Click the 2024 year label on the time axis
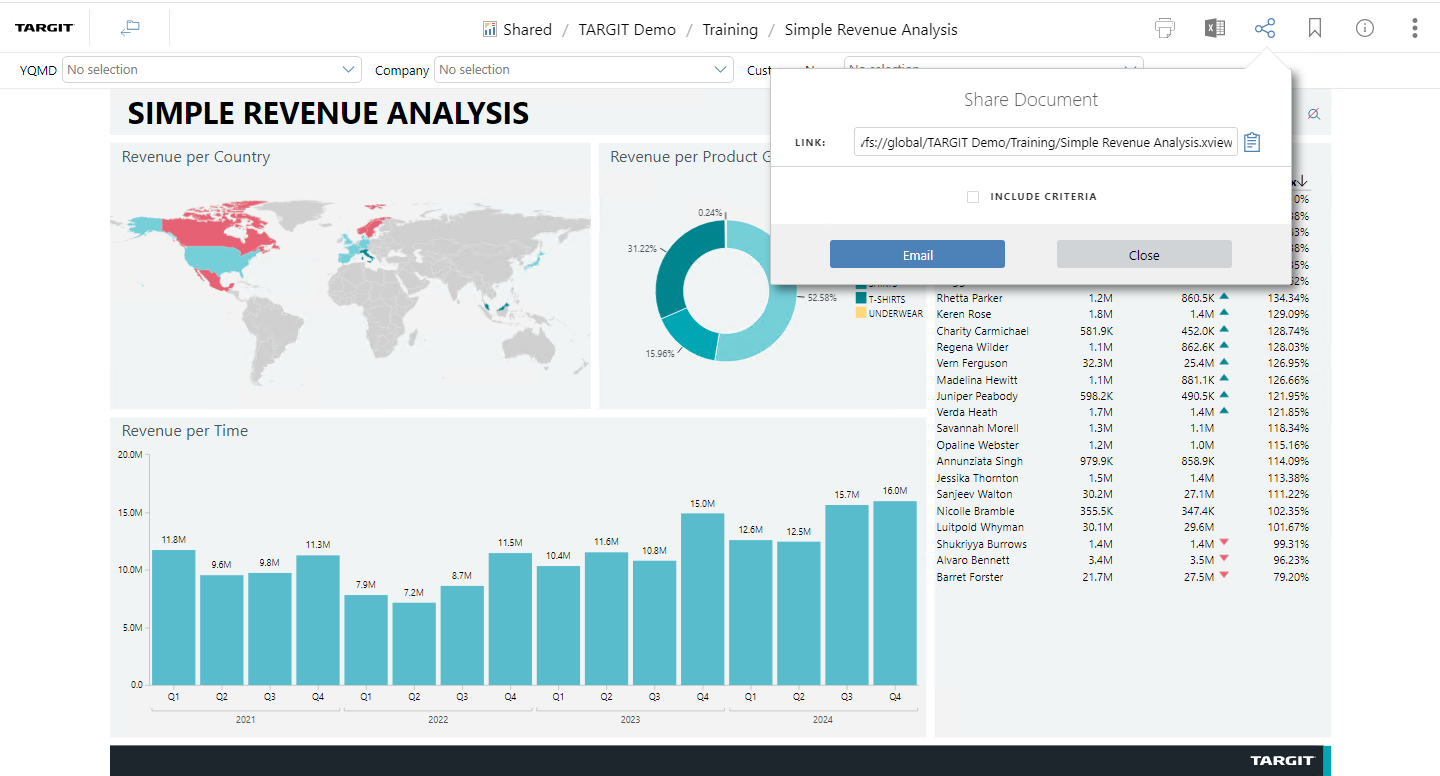The image size is (1440, 776). click(x=822, y=720)
